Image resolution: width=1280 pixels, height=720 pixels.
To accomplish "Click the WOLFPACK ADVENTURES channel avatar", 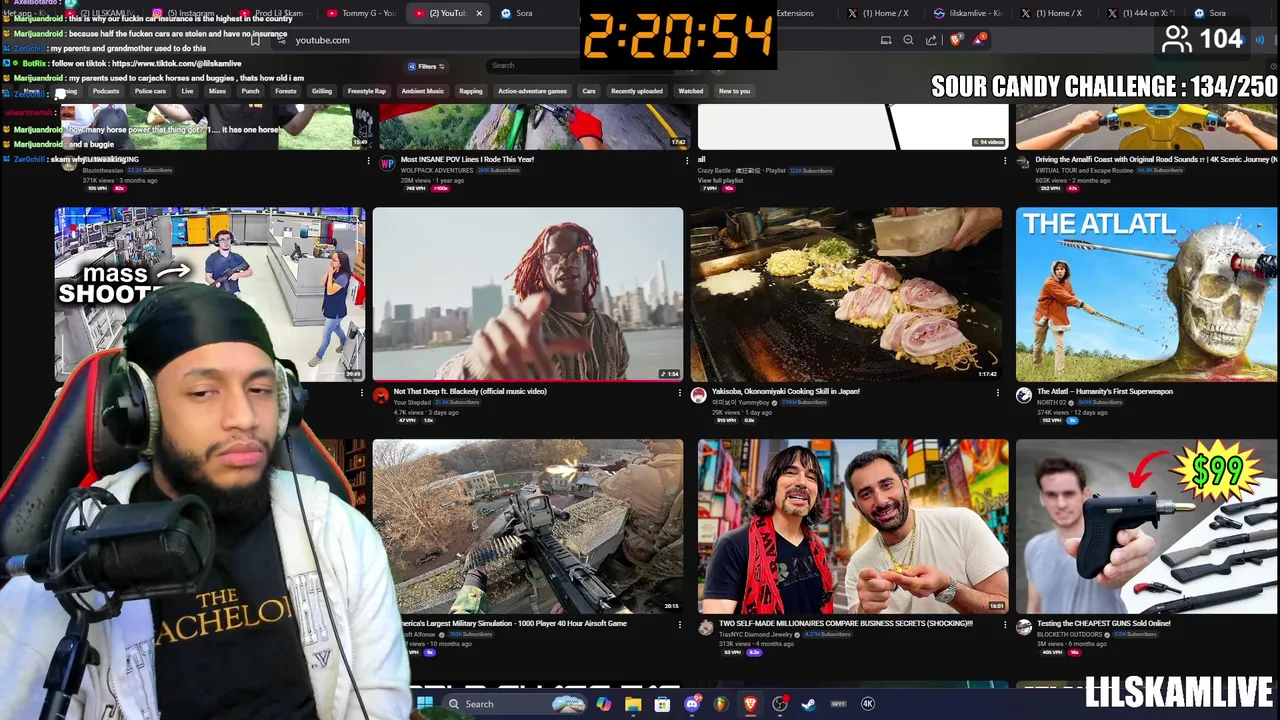I will coord(387,164).
